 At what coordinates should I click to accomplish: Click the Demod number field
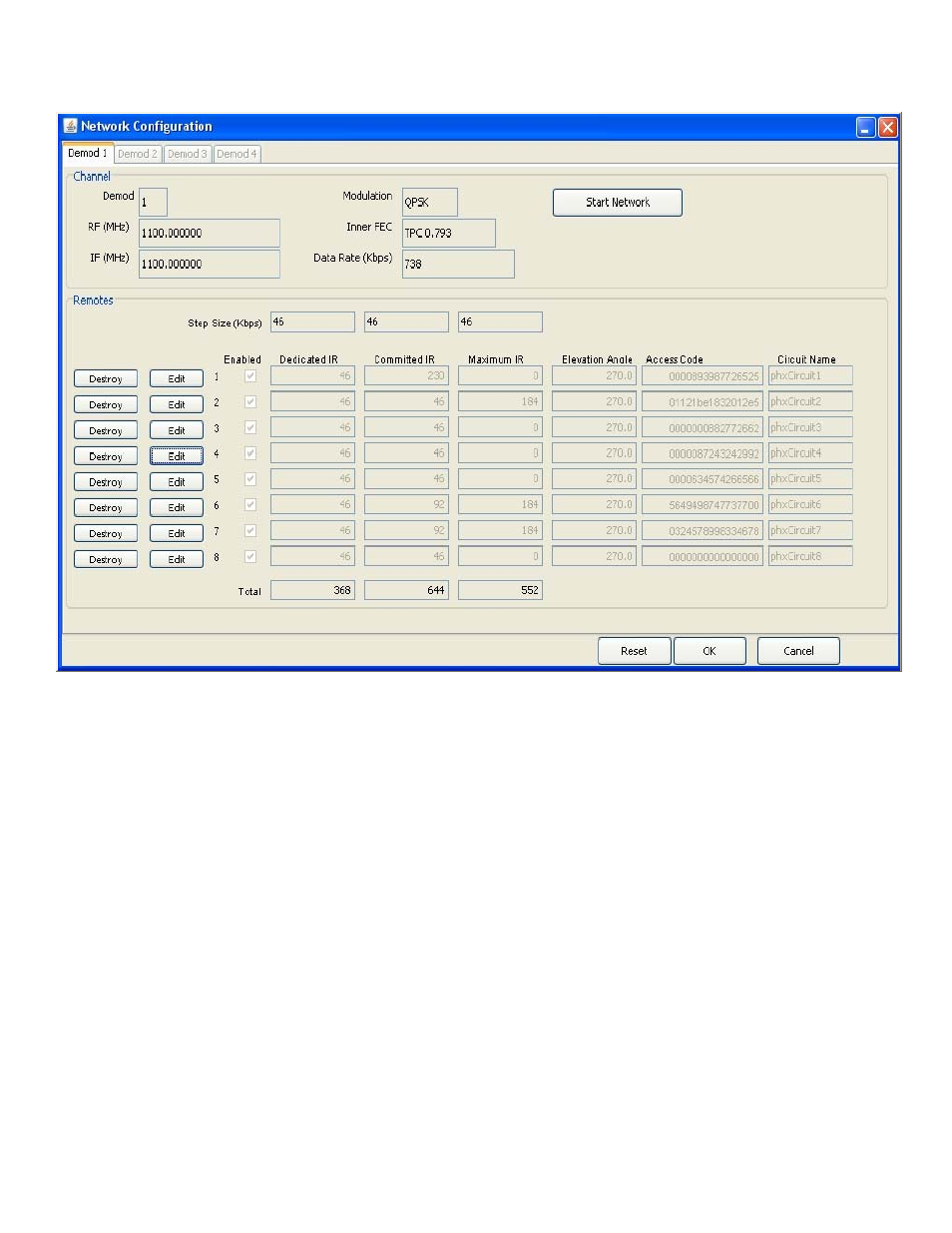click(x=153, y=202)
